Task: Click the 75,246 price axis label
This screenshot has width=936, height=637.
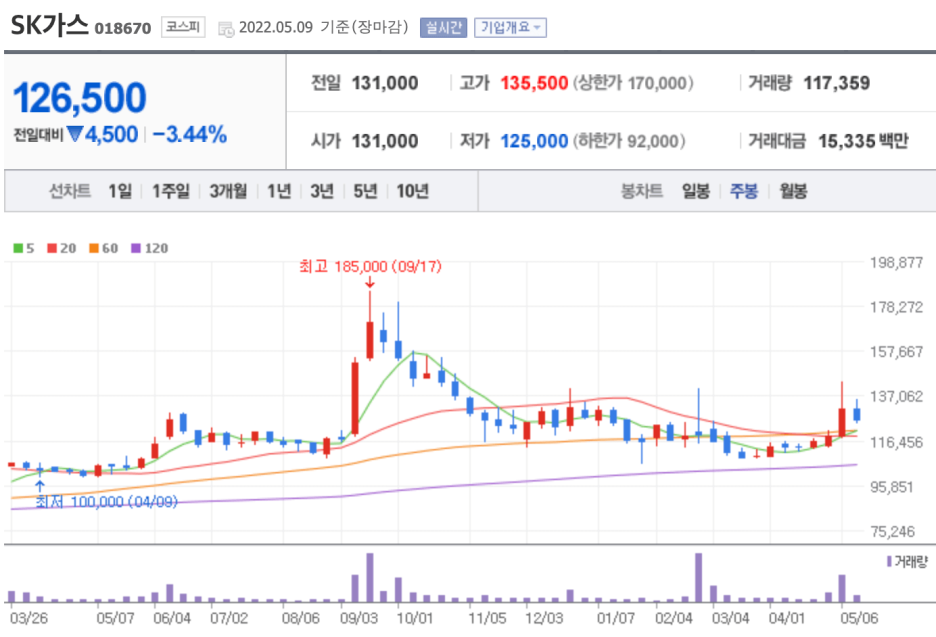Action: coord(892,531)
